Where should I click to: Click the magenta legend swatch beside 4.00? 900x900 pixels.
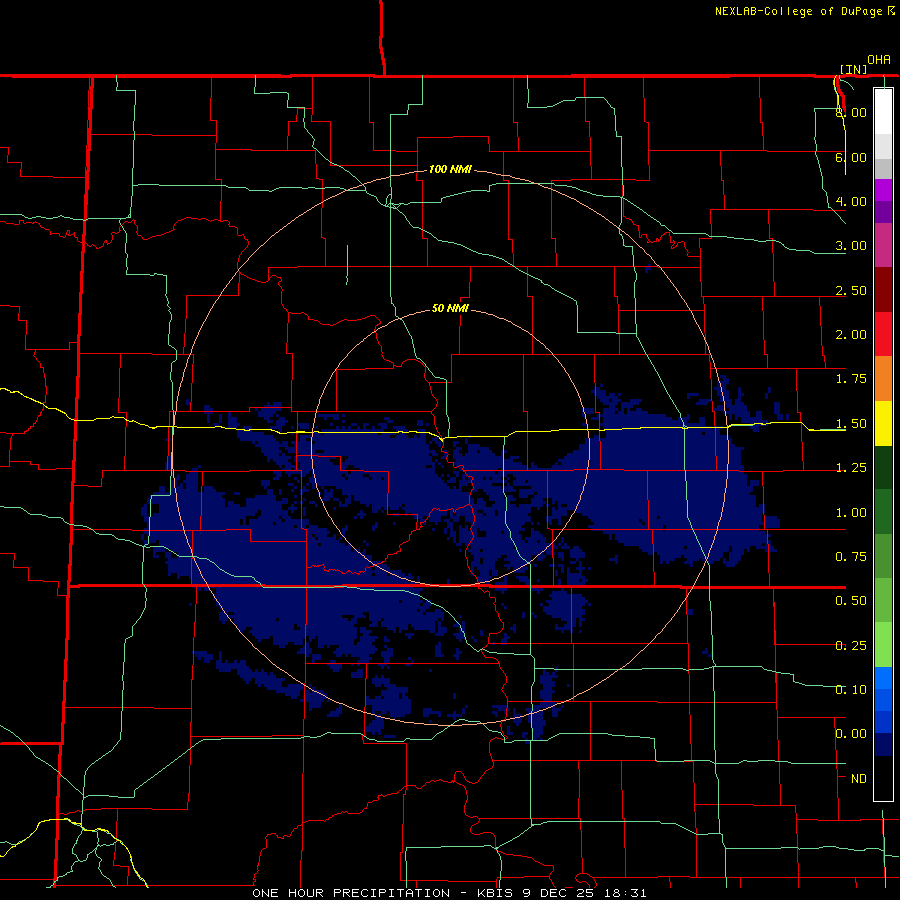(x=883, y=190)
